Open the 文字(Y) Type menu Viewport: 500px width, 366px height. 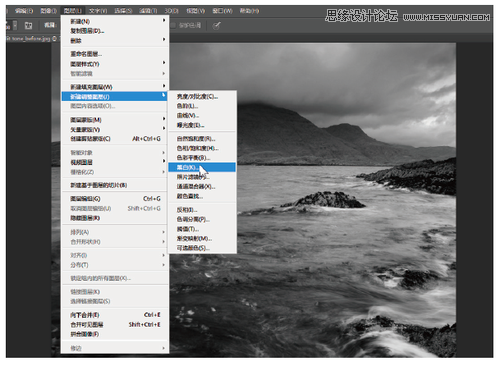point(98,11)
